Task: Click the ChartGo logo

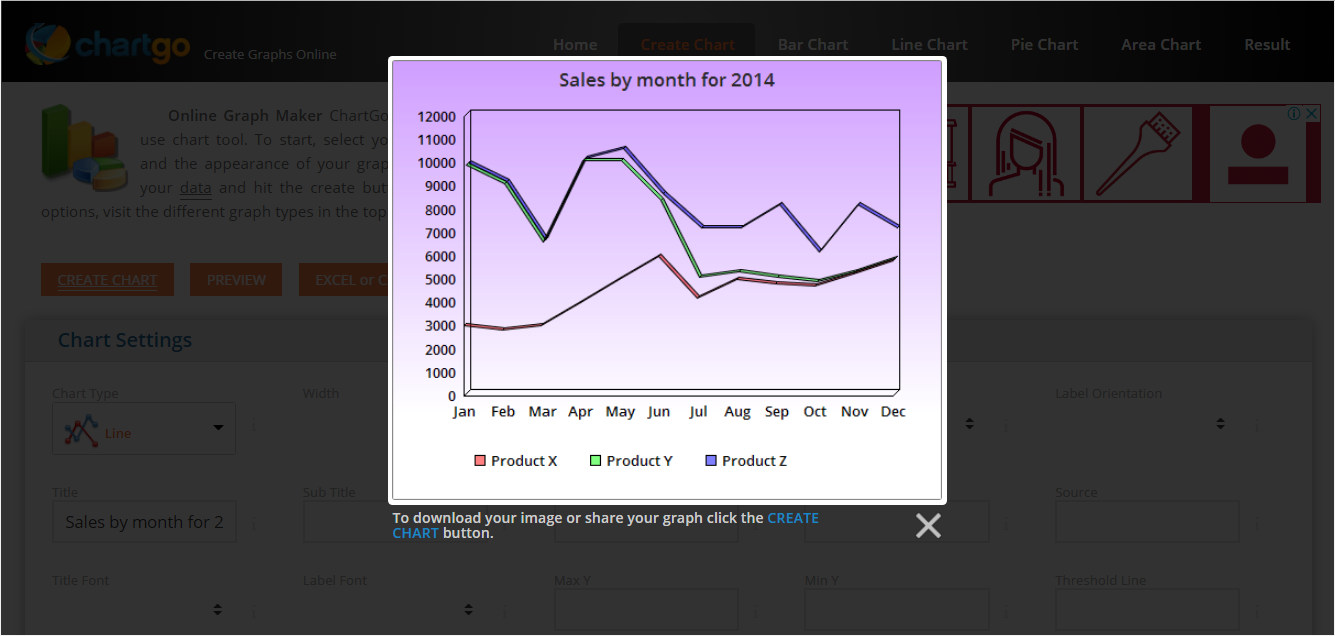Action: pos(108,43)
